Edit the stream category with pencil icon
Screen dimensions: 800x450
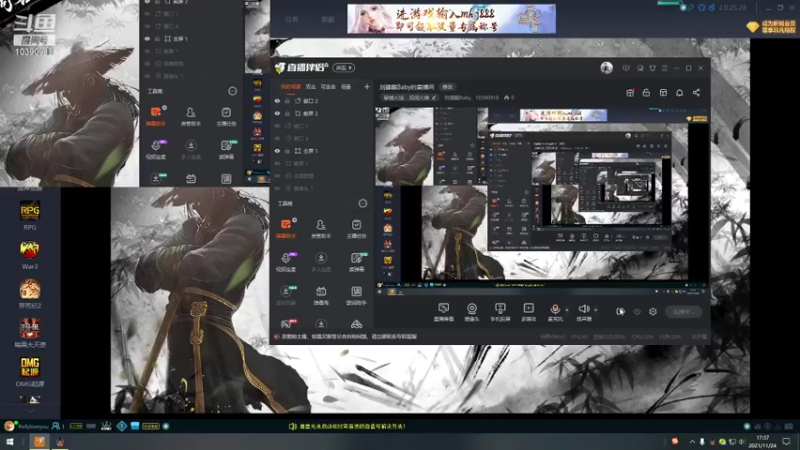434,97
